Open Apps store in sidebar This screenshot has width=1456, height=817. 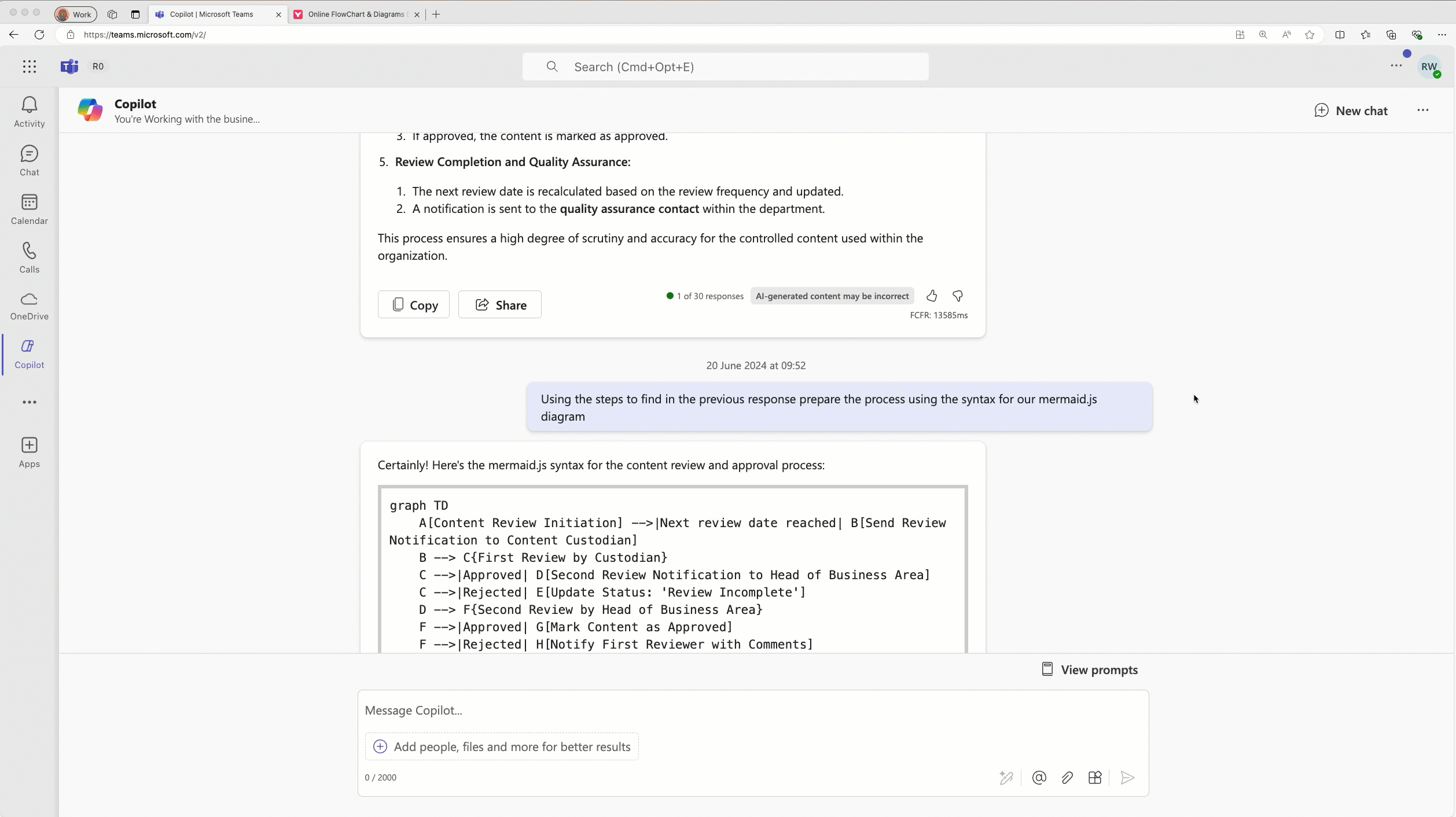[29, 452]
